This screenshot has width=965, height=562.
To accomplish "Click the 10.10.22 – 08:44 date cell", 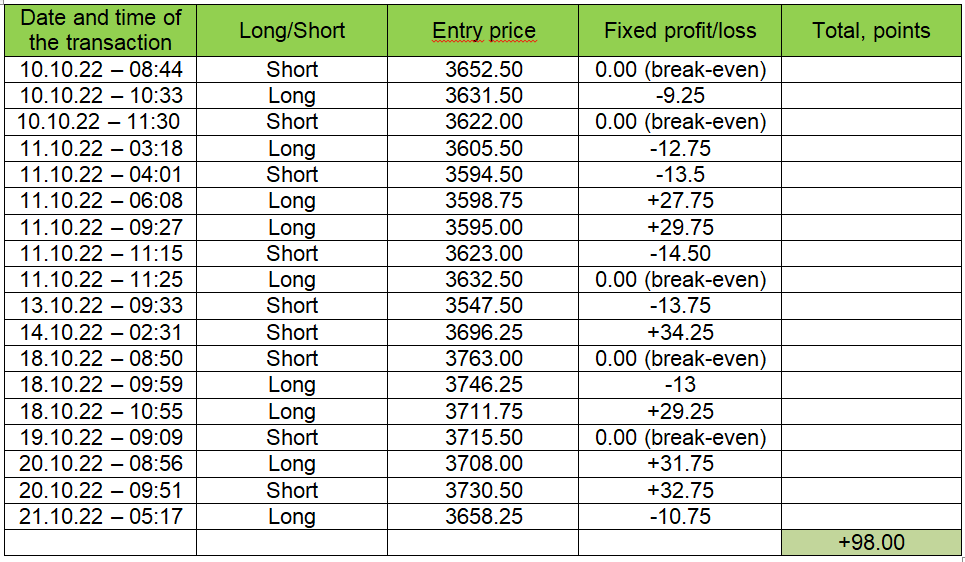I will [100, 70].
